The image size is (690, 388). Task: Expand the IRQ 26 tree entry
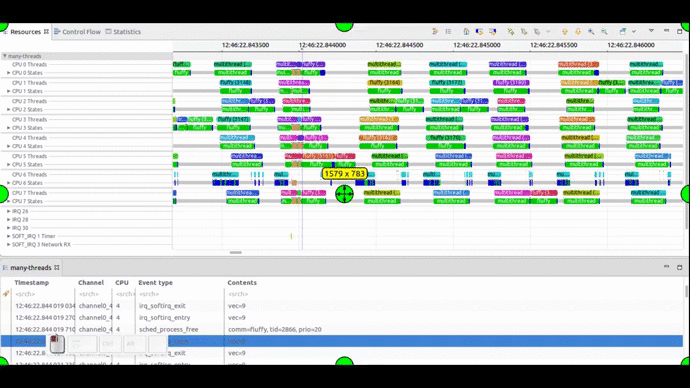pyautogui.click(x=8, y=211)
